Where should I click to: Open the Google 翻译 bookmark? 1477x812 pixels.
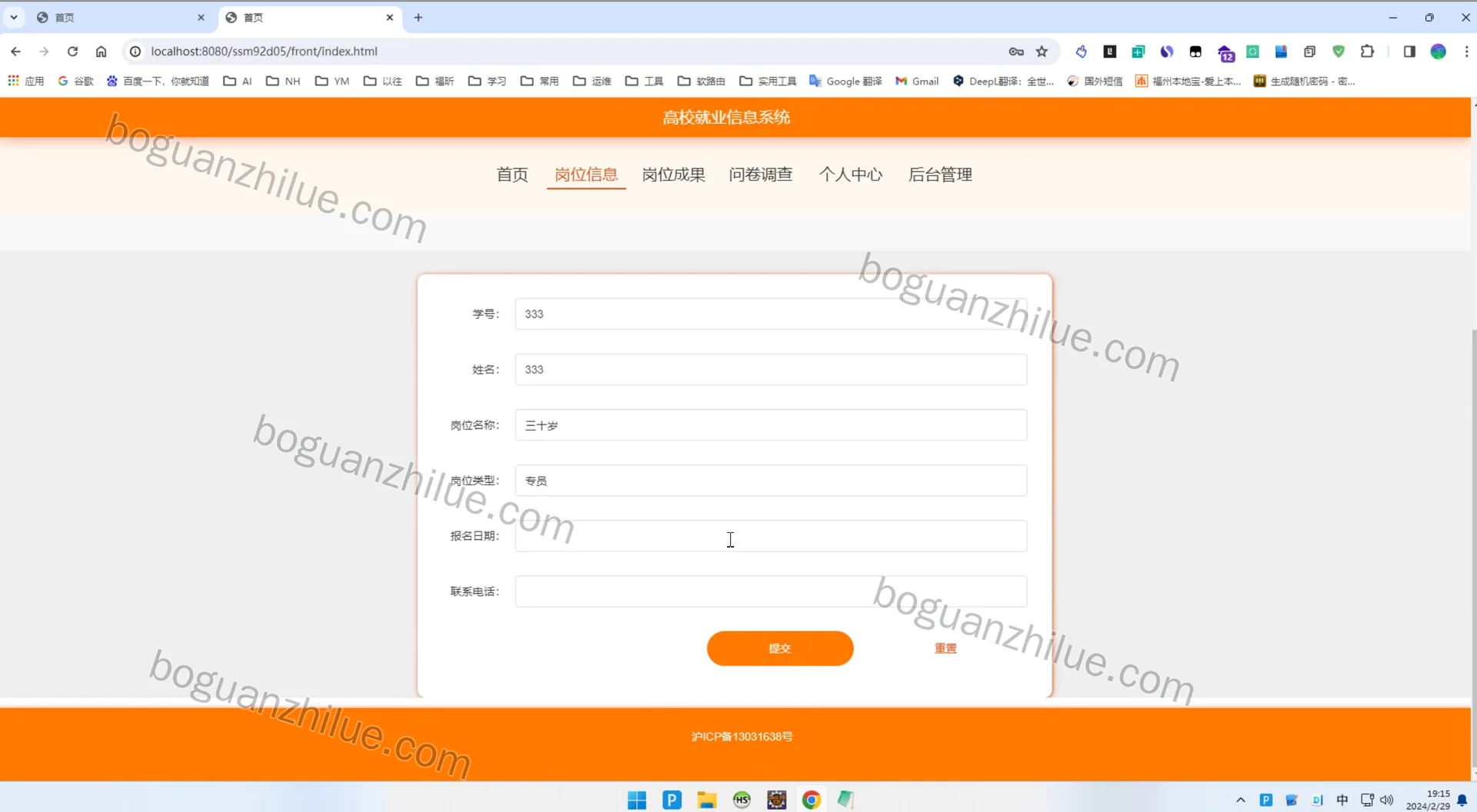click(845, 81)
